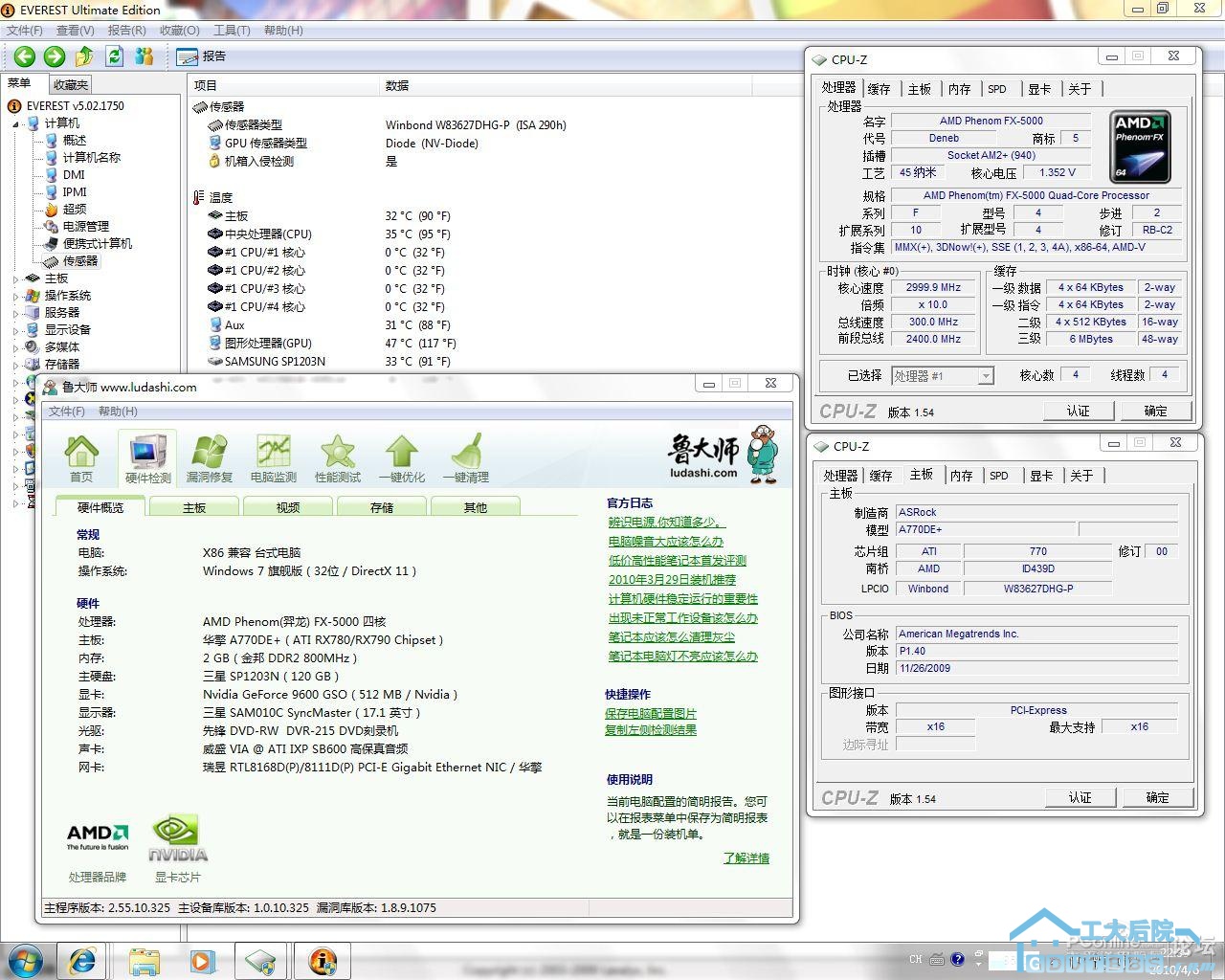The image size is (1225, 980).
Task: Launch 性能测试 performance test in Ludashi
Action: 338,458
